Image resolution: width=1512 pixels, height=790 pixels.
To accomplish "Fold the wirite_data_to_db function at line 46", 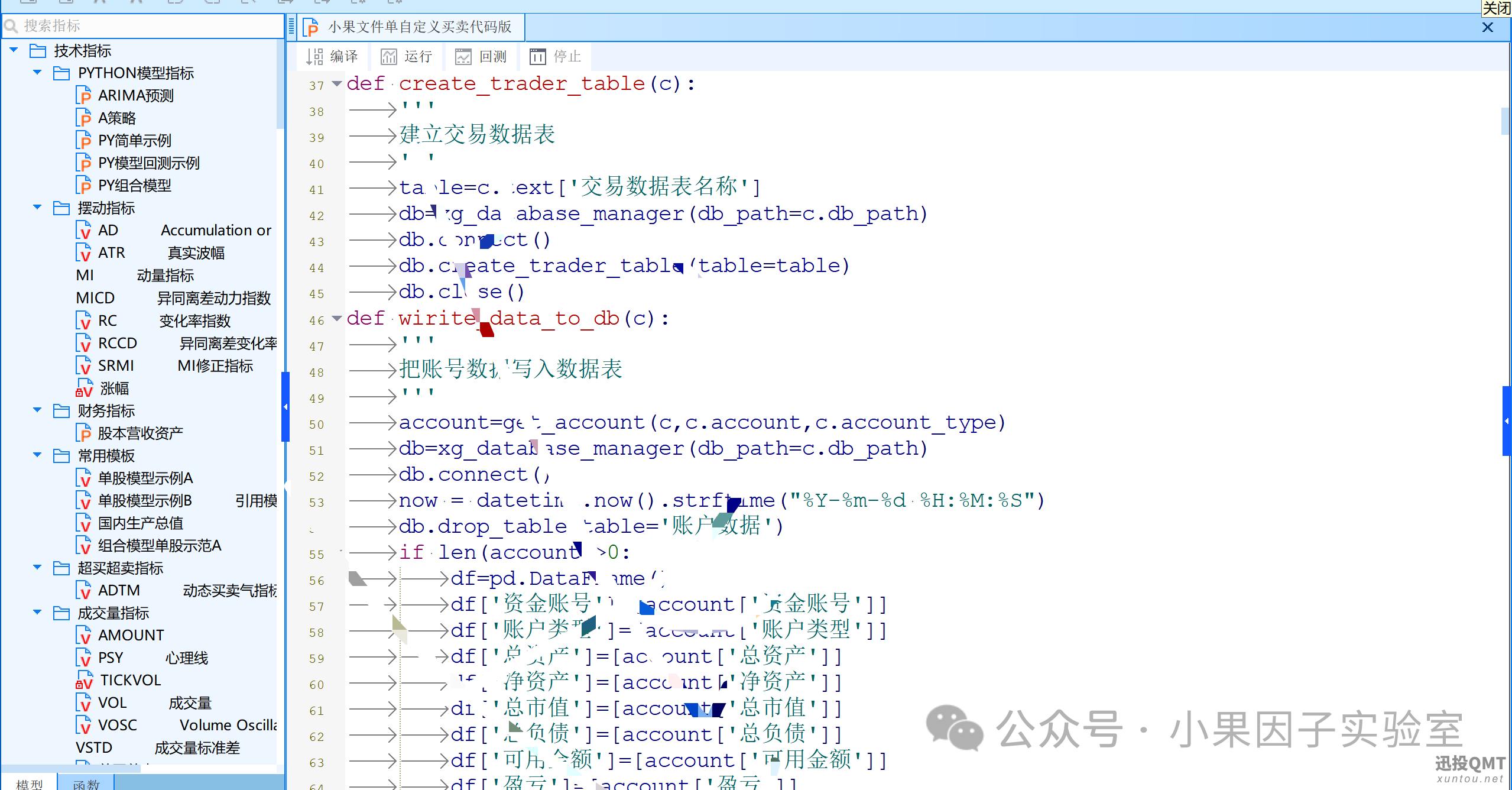I will (337, 319).
